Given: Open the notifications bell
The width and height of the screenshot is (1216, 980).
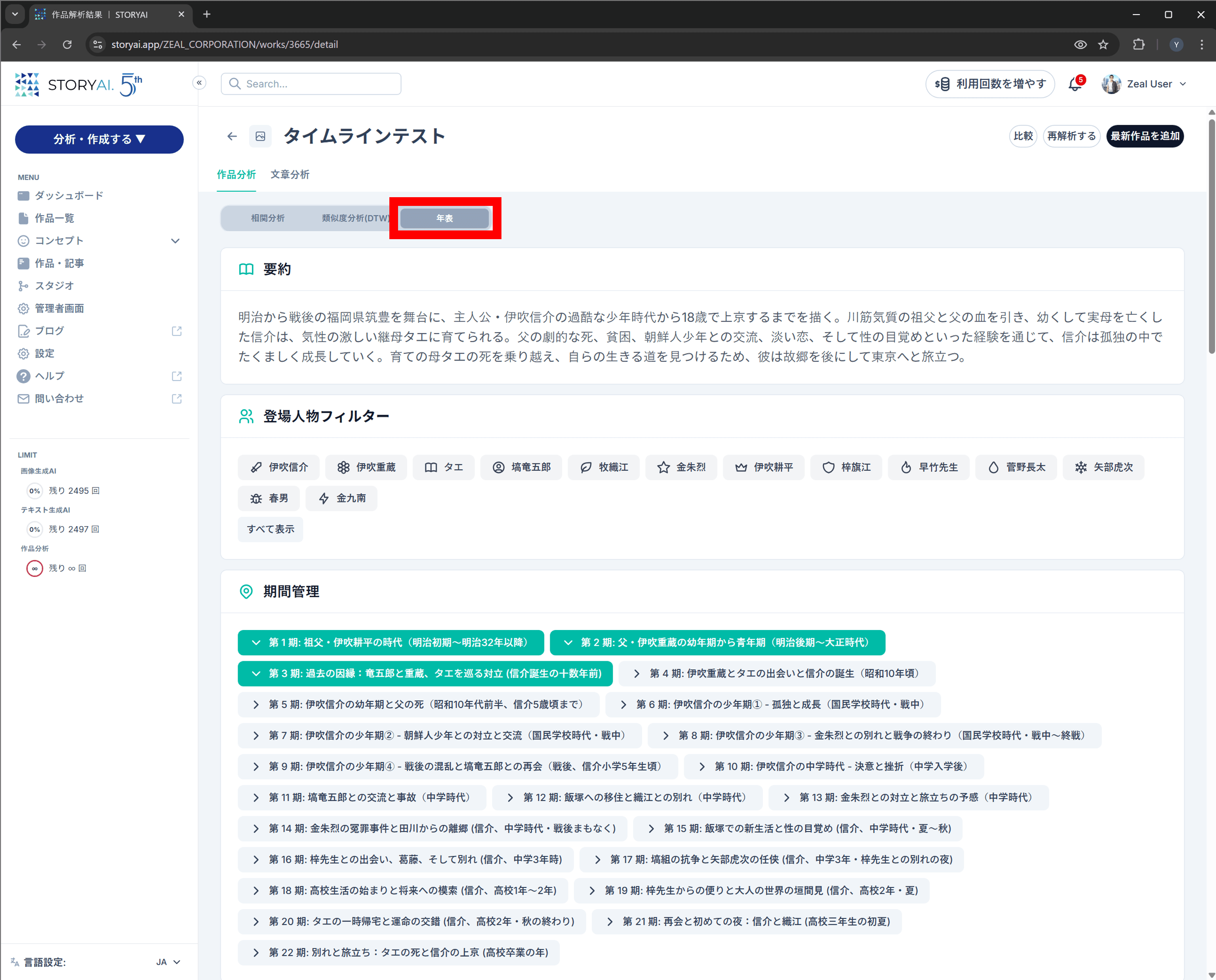Looking at the screenshot, I should coord(1075,84).
